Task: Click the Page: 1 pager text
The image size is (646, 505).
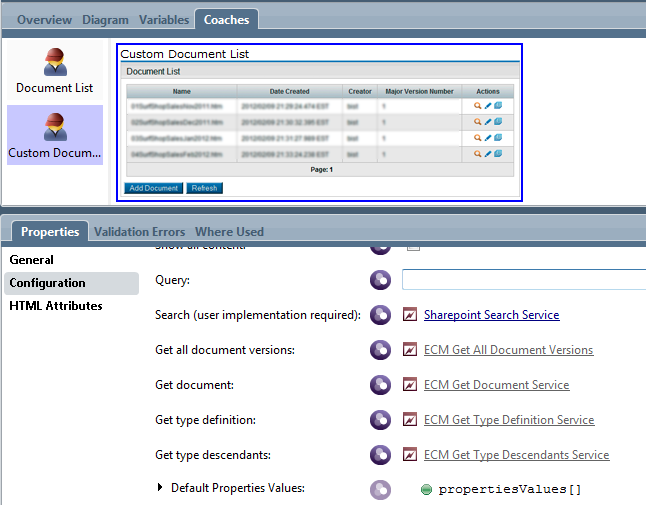Action: [x=321, y=170]
